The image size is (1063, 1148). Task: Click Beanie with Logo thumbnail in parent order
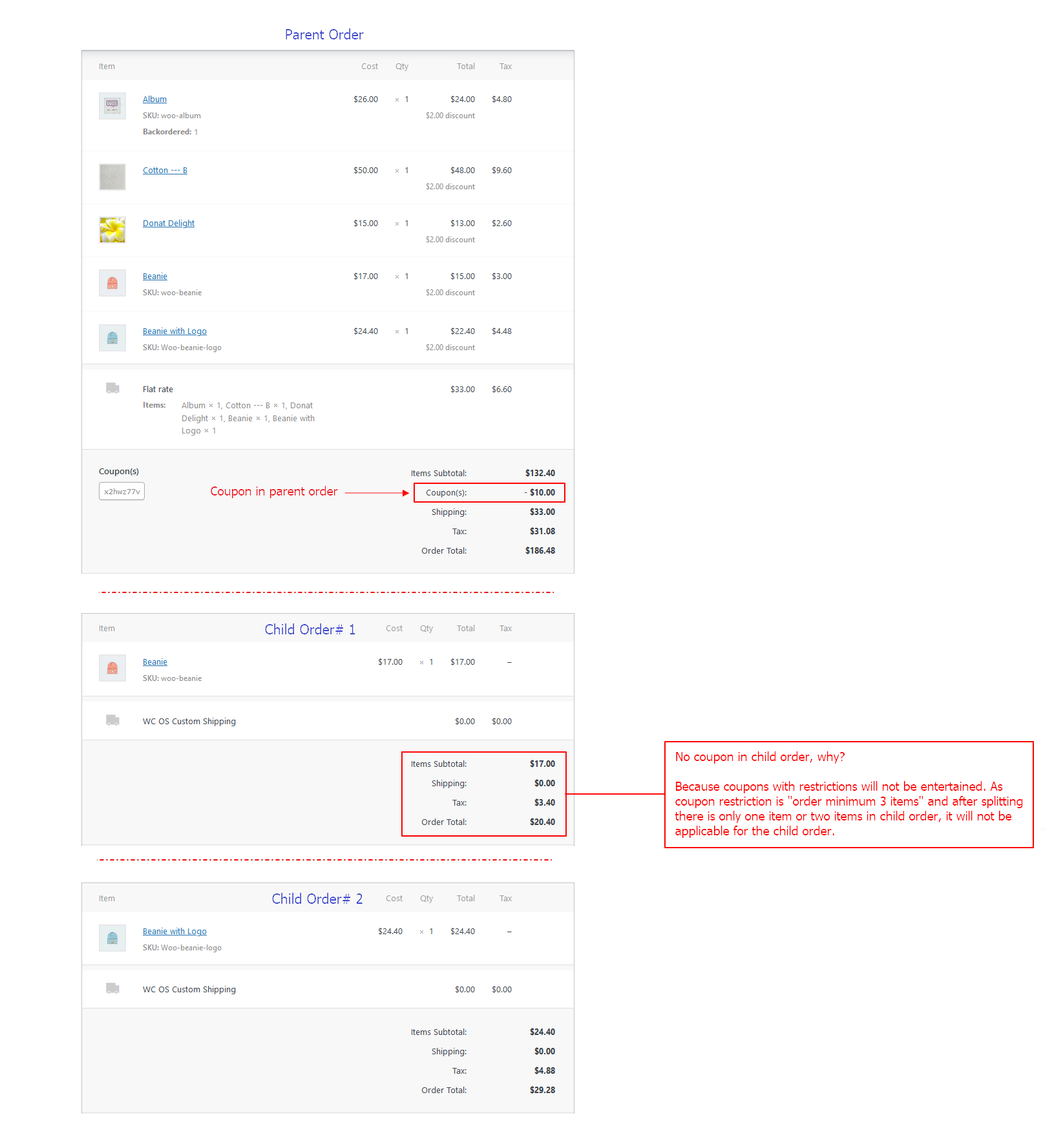pyautogui.click(x=112, y=338)
